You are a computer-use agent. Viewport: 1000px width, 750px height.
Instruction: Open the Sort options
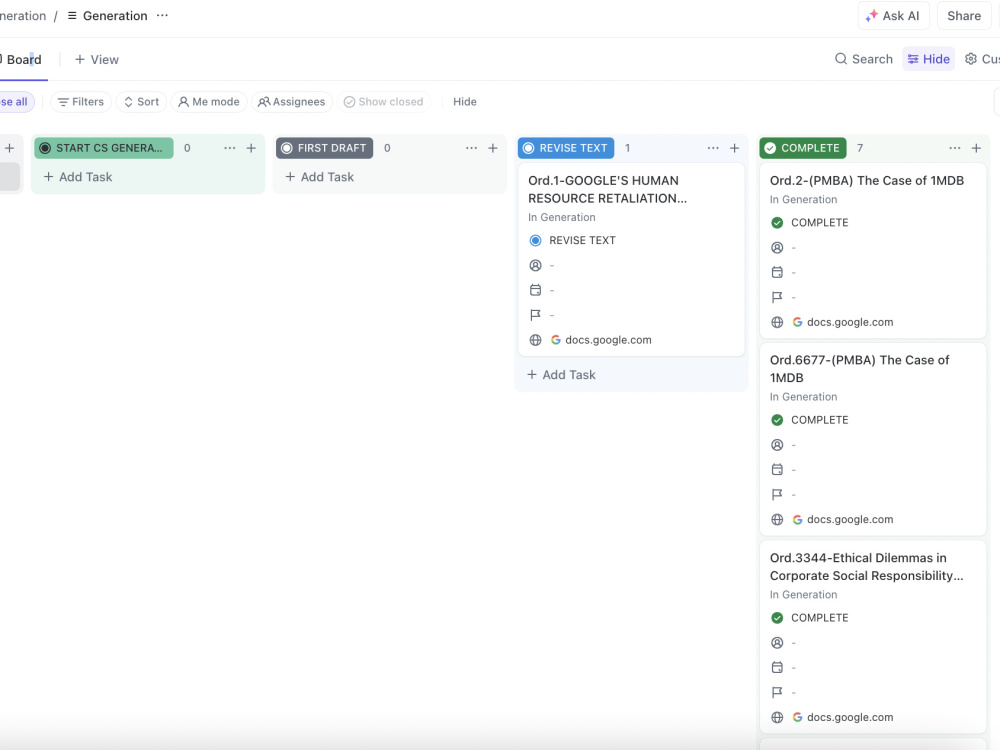tap(142, 102)
